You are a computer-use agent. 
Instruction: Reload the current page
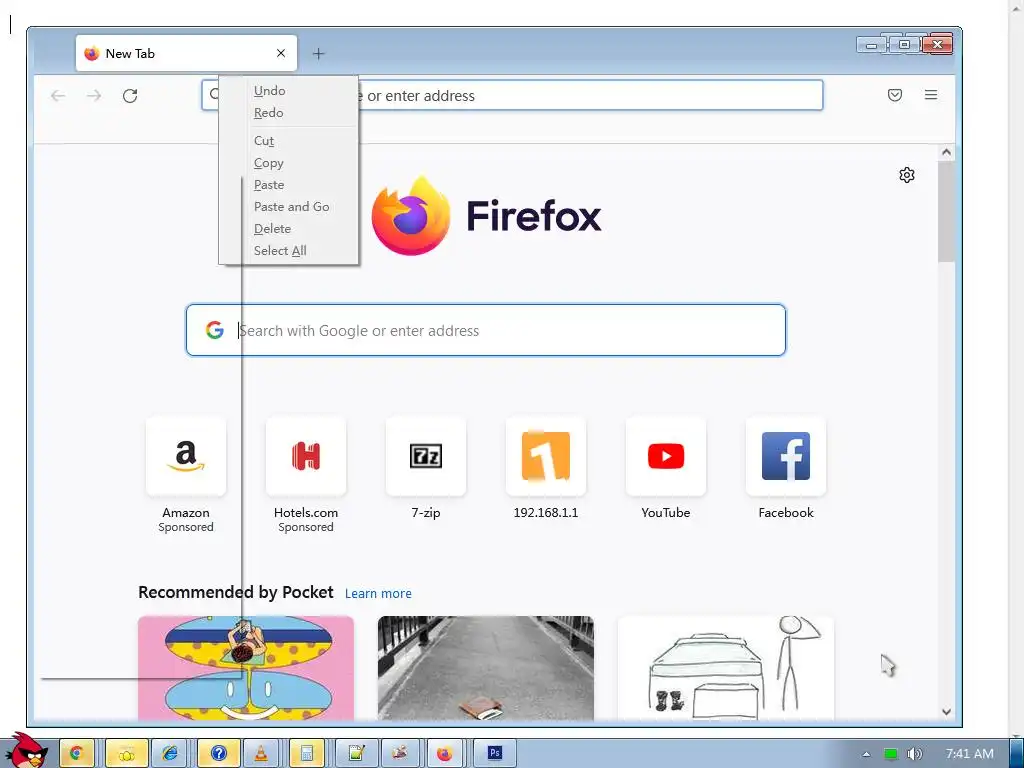tap(130, 96)
